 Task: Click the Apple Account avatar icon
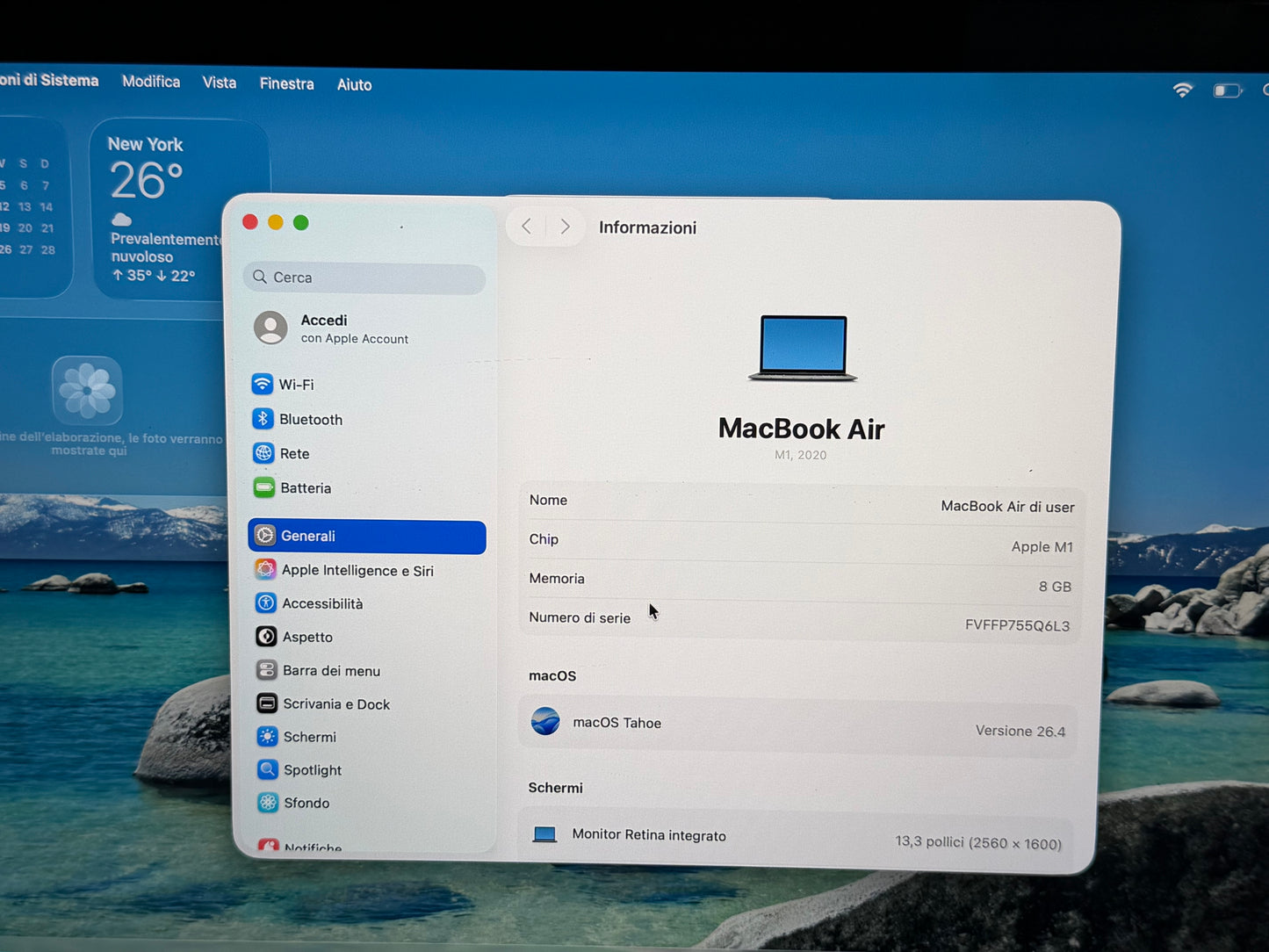pos(270,328)
